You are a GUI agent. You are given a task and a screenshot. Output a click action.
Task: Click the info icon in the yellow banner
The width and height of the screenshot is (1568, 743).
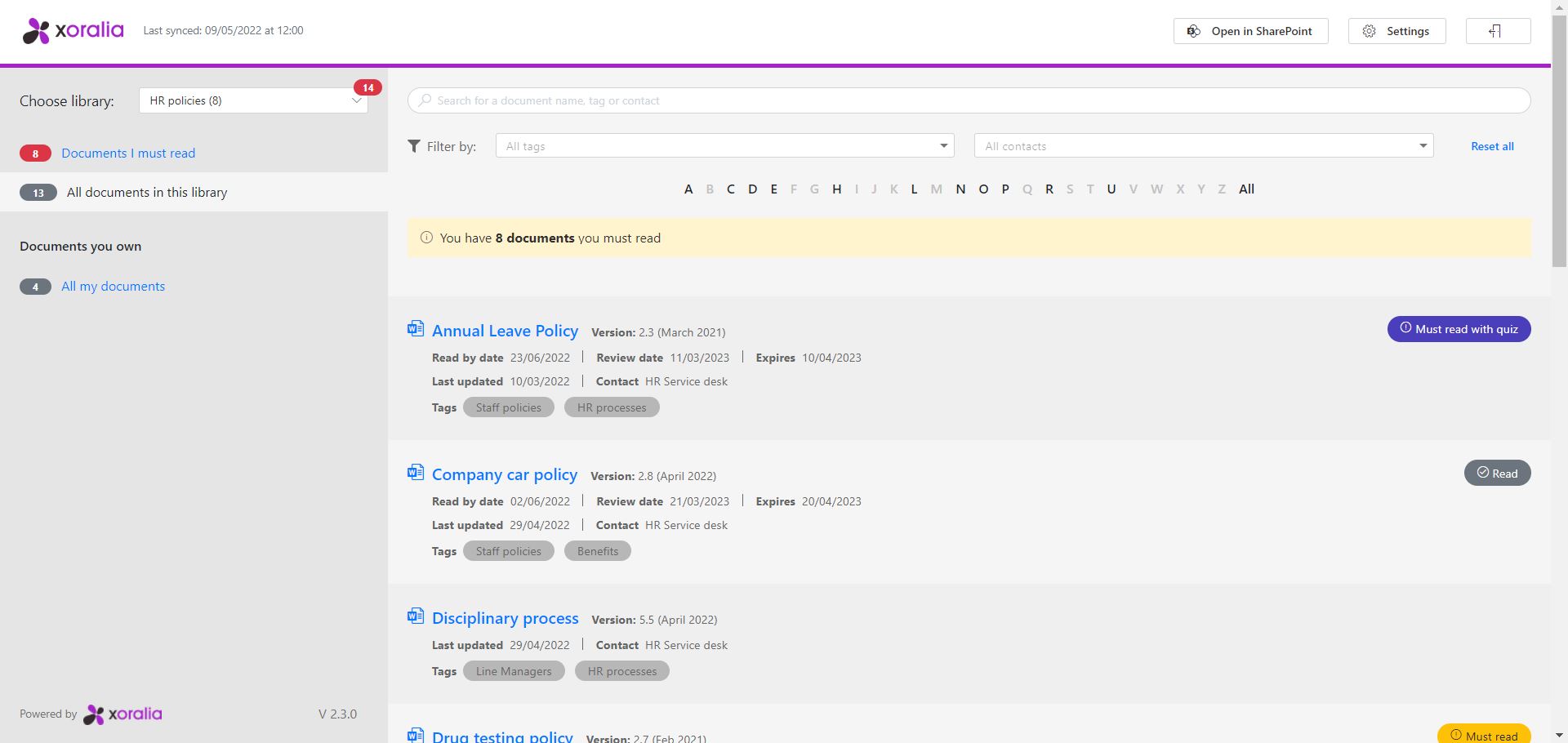[426, 238]
